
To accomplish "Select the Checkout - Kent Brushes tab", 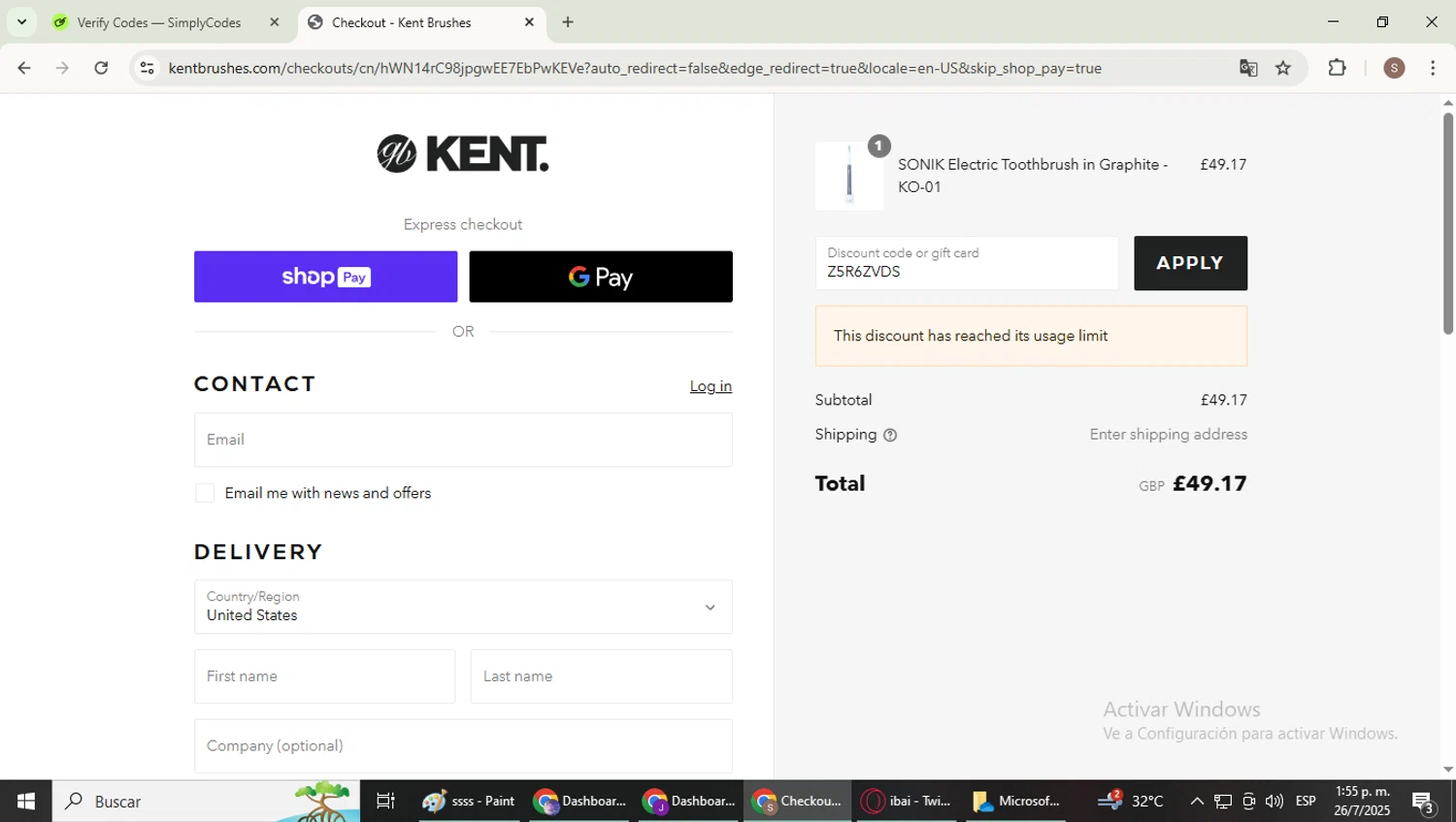I will (402, 22).
